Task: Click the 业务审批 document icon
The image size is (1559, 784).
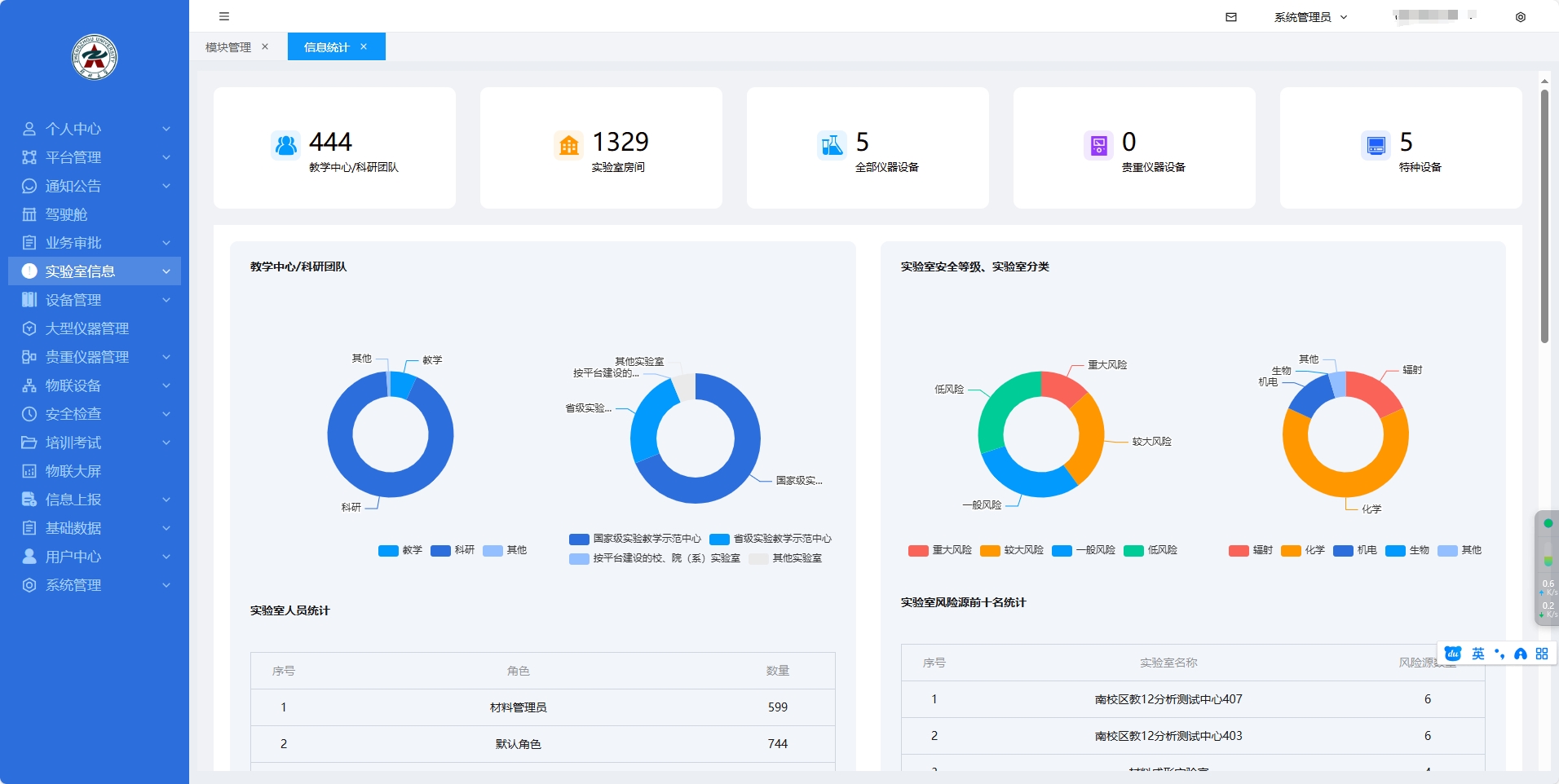Action: [29, 243]
